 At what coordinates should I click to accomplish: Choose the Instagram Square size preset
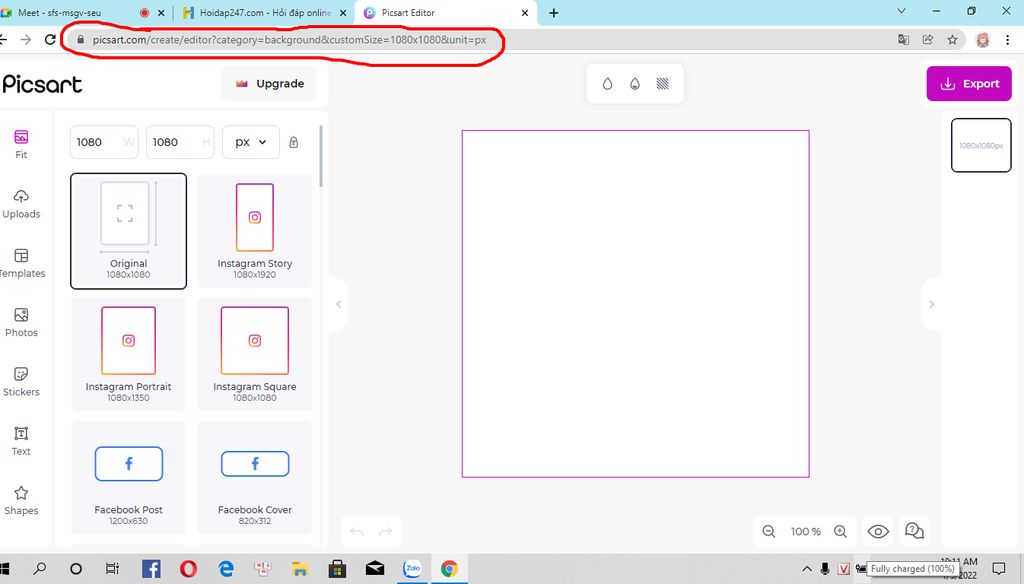pos(255,354)
